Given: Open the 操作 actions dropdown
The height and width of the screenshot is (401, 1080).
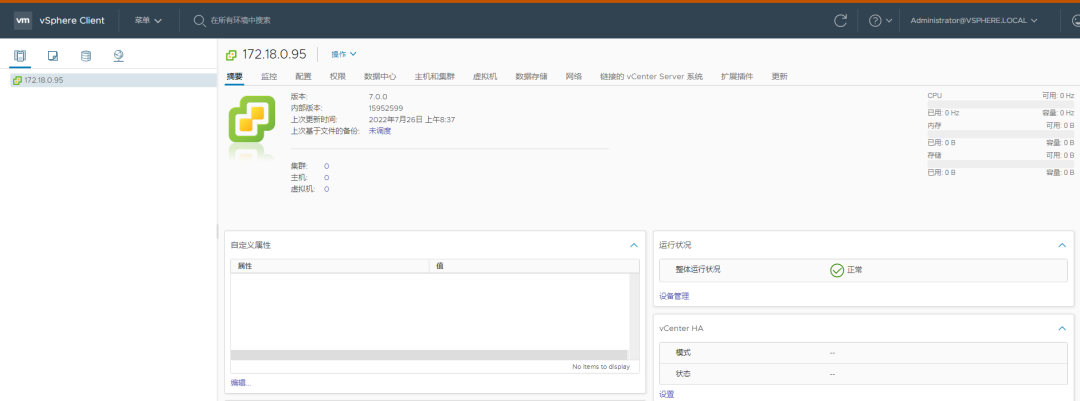Looking at the screenshot, I should (344, 54).
